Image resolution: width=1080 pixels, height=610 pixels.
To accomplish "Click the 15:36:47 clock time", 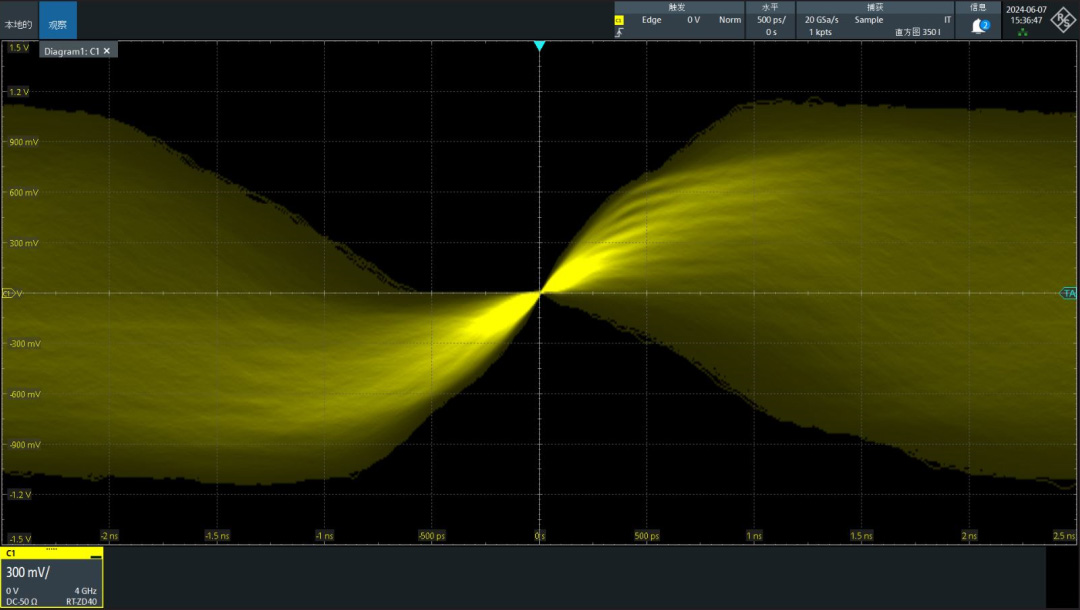I will pyautogui.click(x=1026, y=21).
